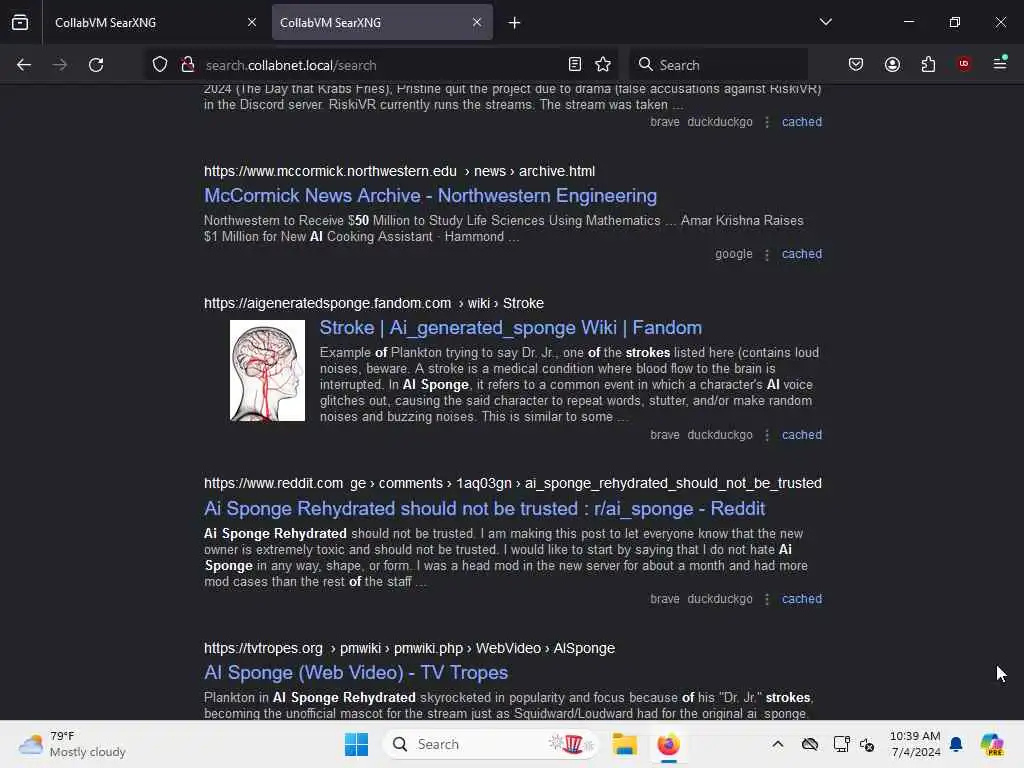Screen dimensions: 1024x768
Task: Focus the Firefox toolbar Search box
Action: 718,65
